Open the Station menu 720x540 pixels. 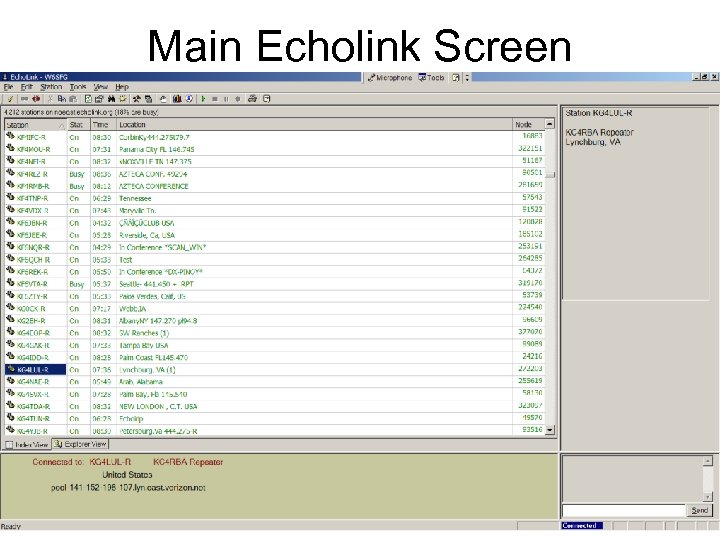[51, 87]
